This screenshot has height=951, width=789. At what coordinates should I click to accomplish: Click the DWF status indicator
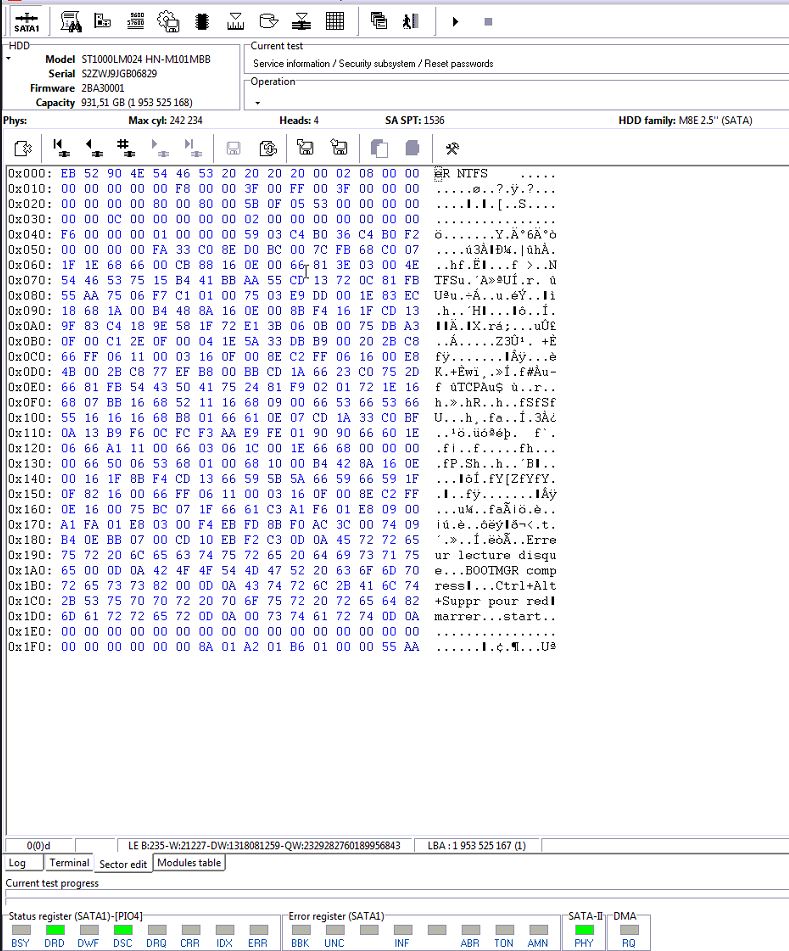click(x=89, y=930)
